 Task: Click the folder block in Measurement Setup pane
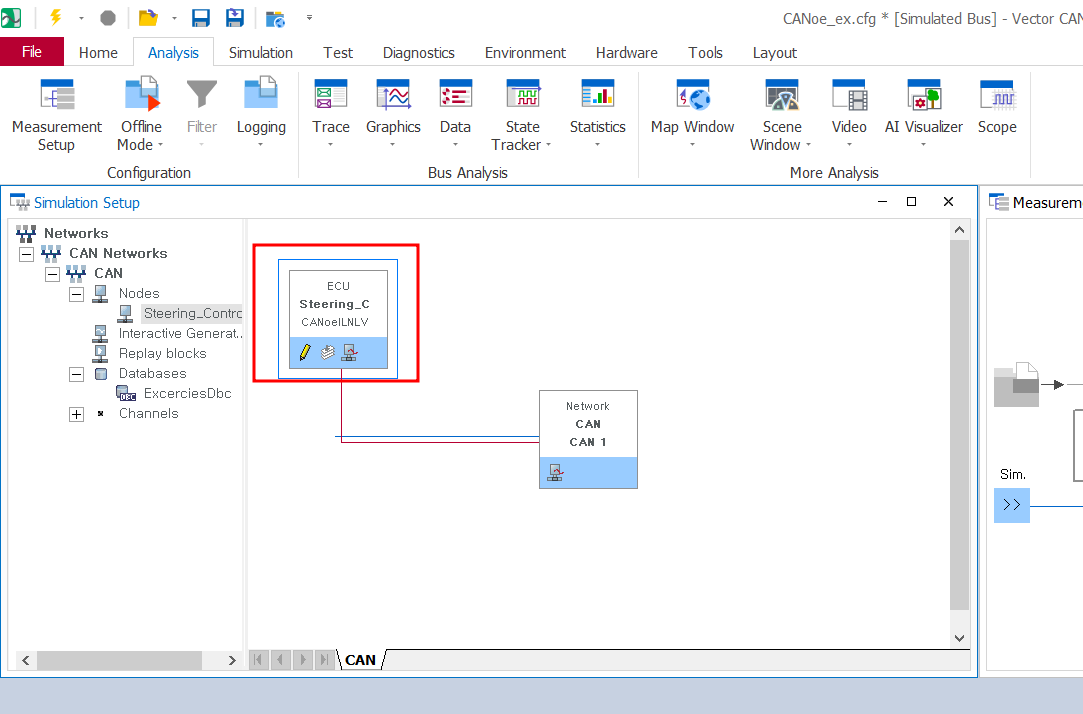[x=1016, y=385]
